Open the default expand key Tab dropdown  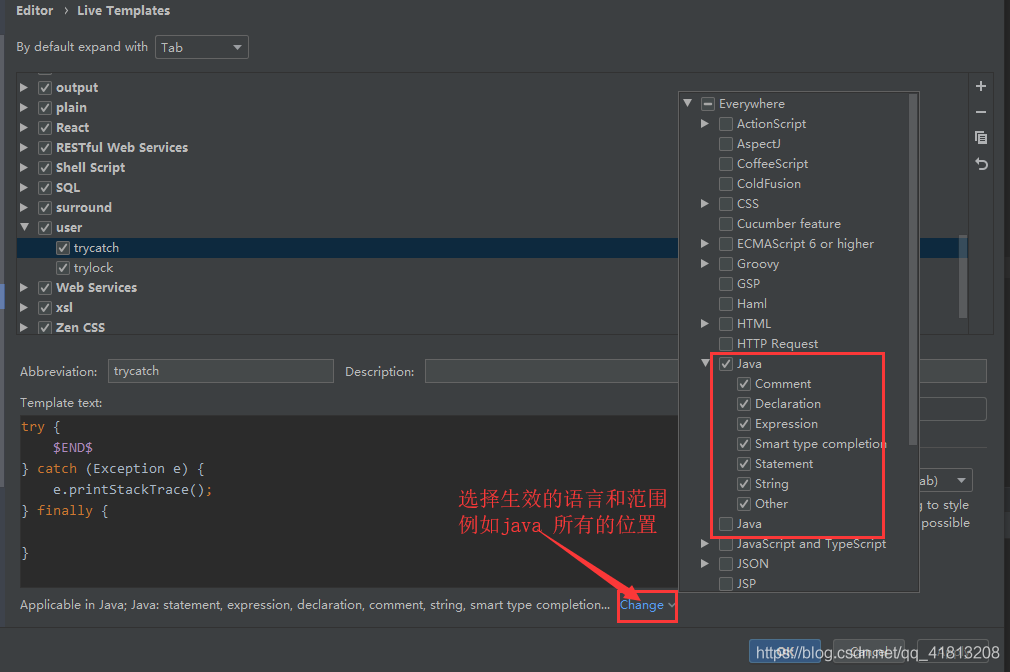pos(202,47)
